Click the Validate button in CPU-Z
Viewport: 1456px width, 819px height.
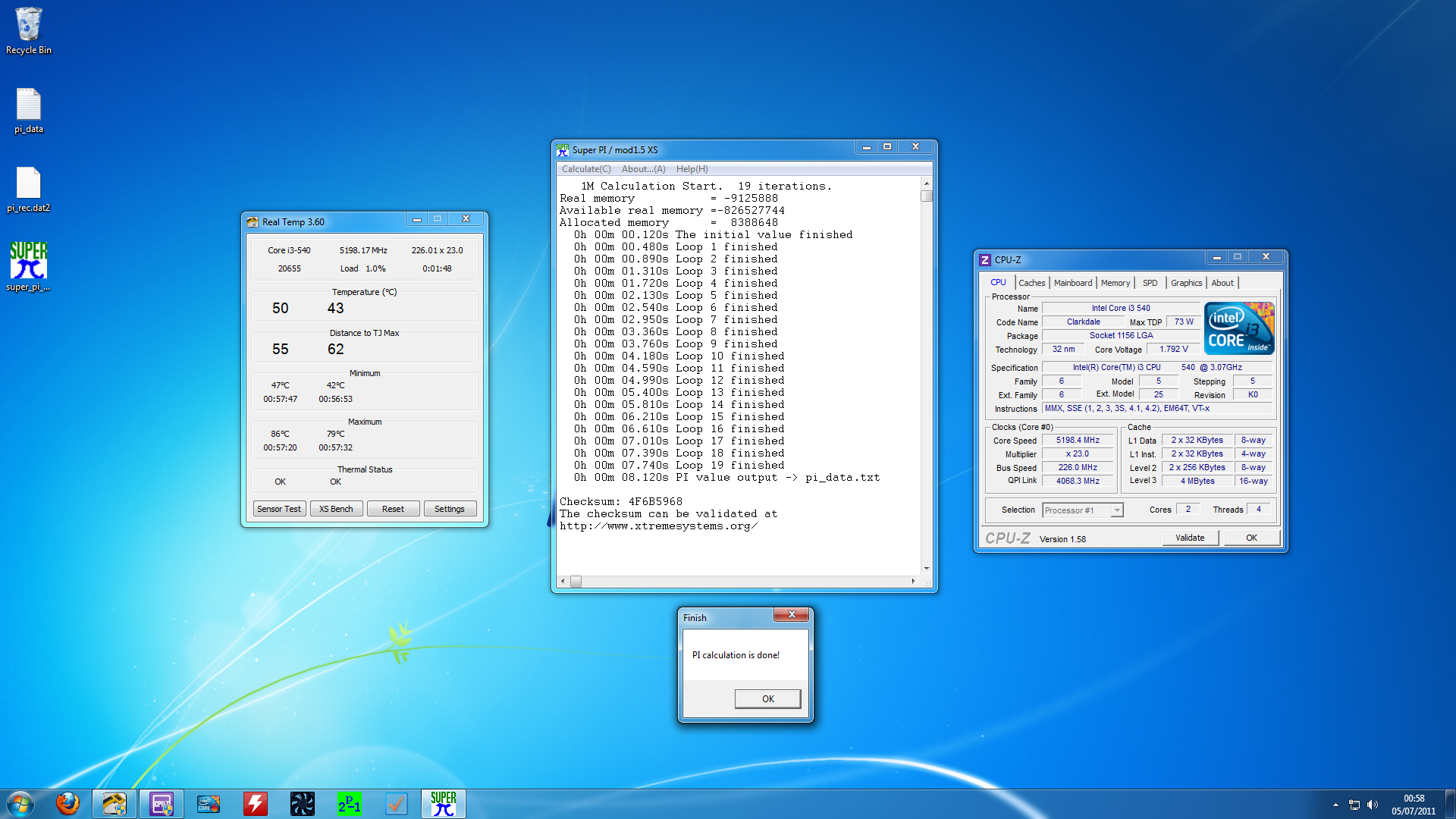tap(1190, 538)
